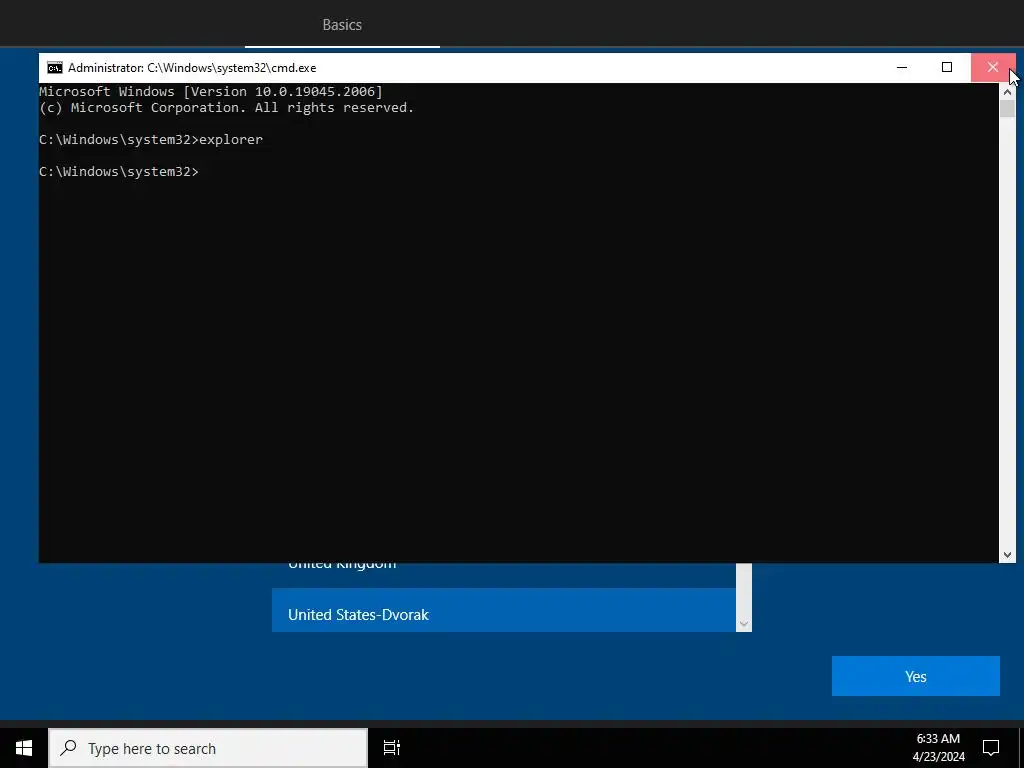Click the empty C:\Windows\system32 prompt line
Image resolution: width=1024 pixels, height=768 pixels.
pos(119,172)
